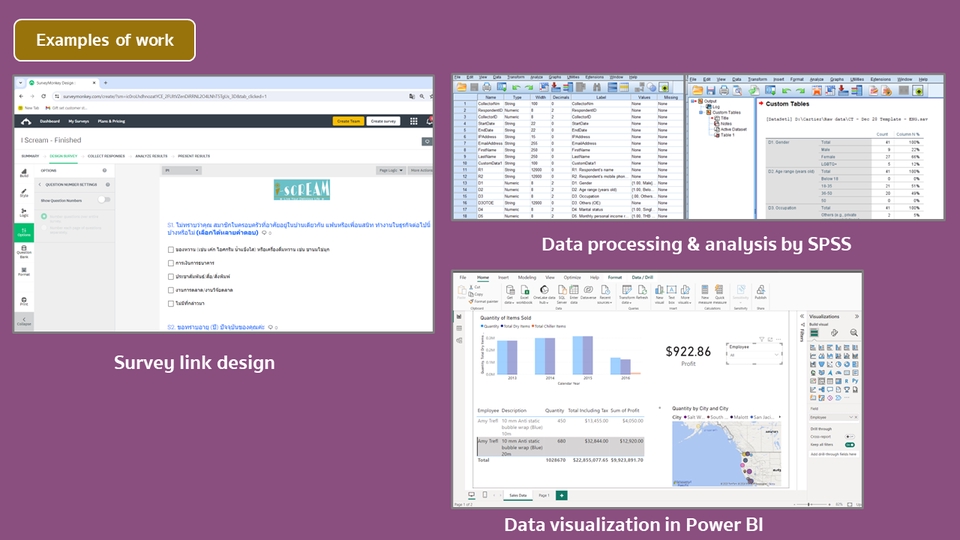Toggle Show Question Numbers switch
The width and height of the screenshot is (960, 540).
(104, 200)
